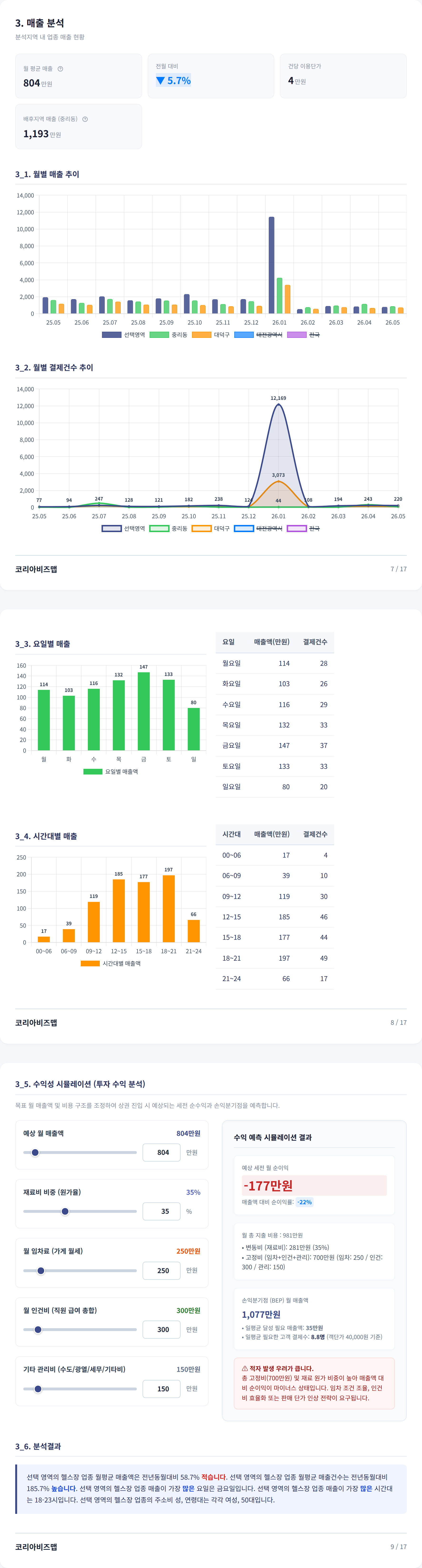Click the 수익 예측 시뮬레이션 결과 title
Viewport: 422px width, 1568px height.
(x=273, y=1138)
